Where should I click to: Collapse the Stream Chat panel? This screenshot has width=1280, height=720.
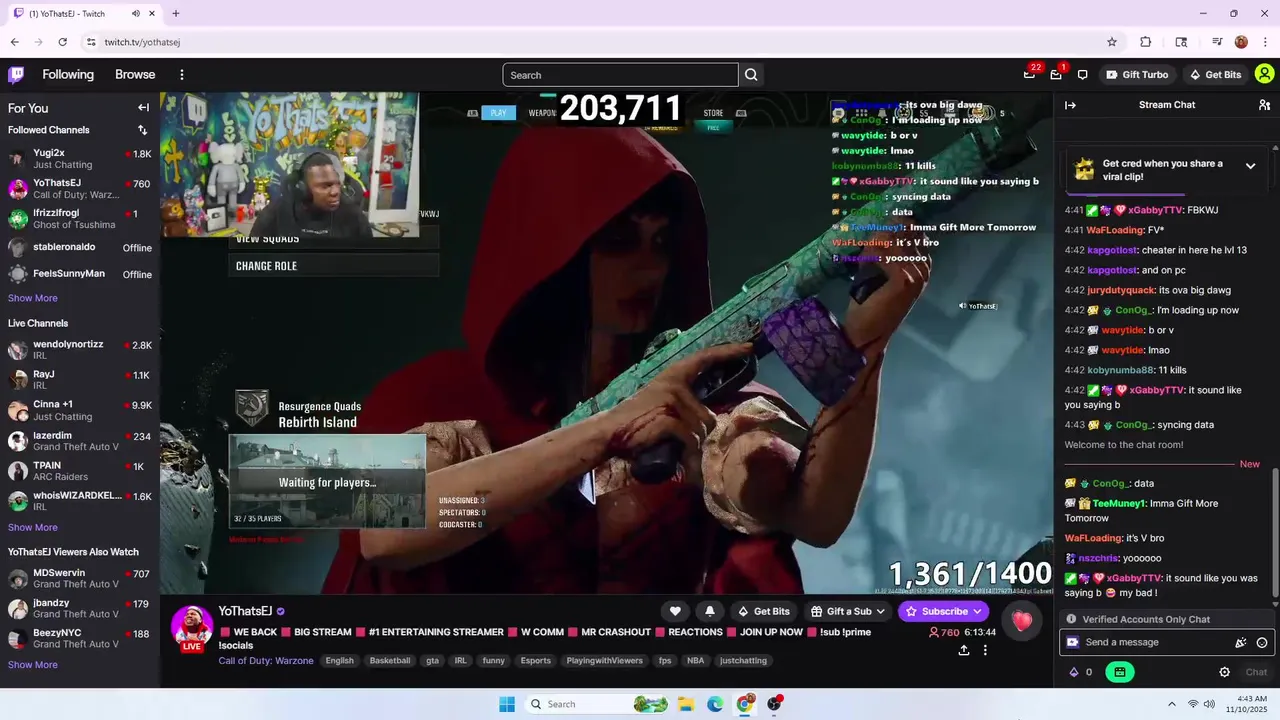coord(1070,105)
